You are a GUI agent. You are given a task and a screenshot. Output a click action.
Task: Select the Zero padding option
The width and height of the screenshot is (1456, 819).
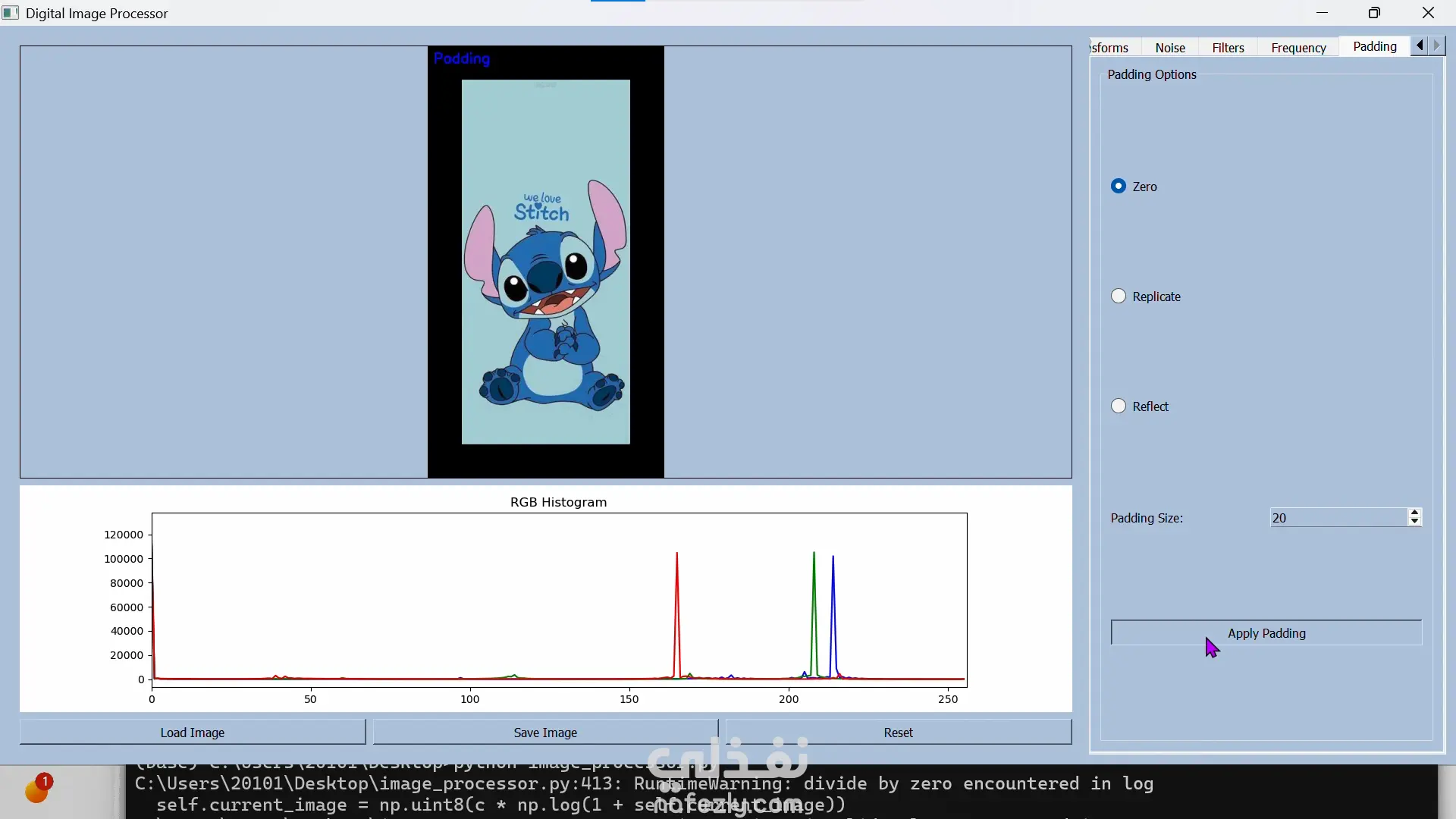click(1119, 187)
